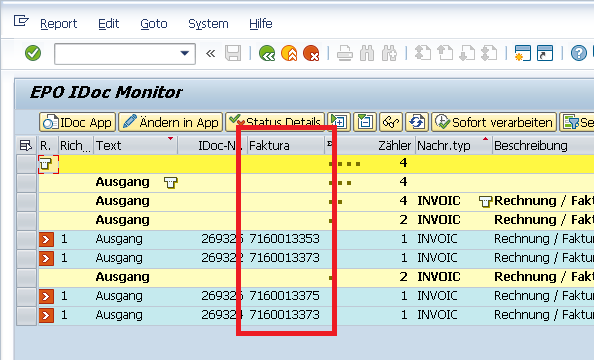Image resolution: width=594 pixels, height=360 pixels.
Task: Exit via the yellow Exit icon
Action: 289,53
